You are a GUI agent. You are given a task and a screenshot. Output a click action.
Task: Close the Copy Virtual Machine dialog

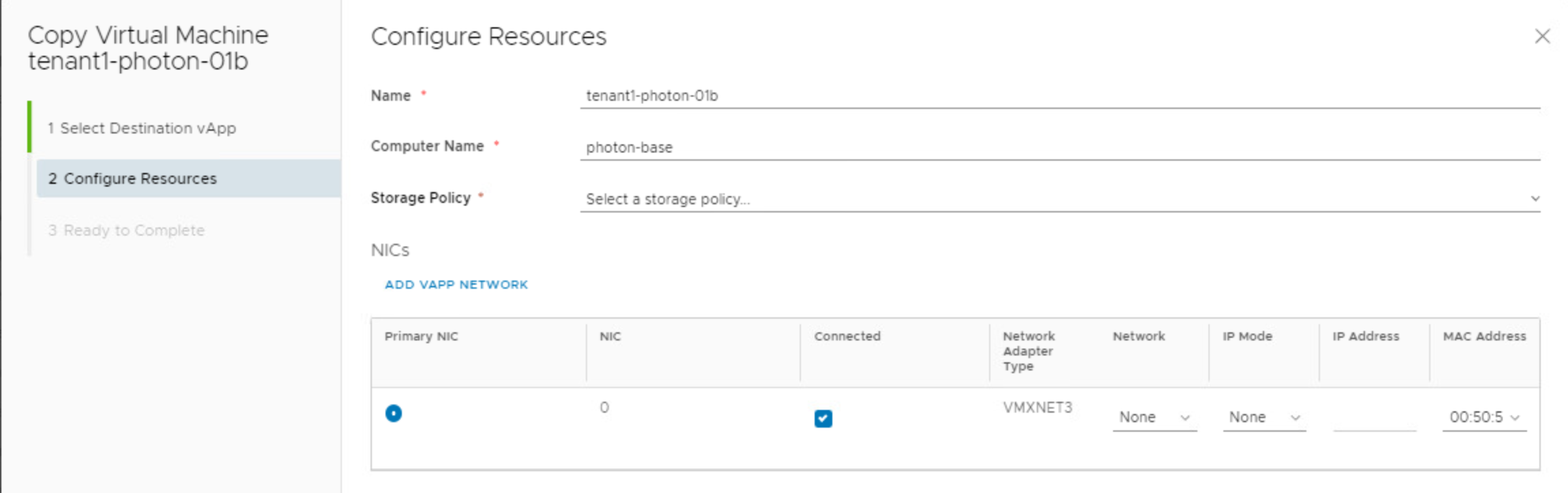(x=1542, y=36)
